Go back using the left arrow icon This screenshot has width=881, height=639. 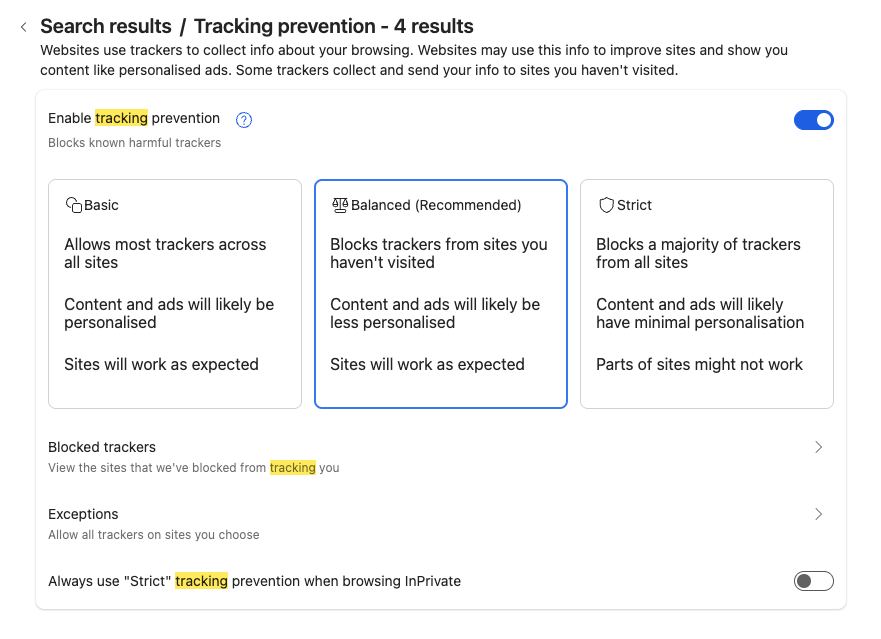point(23,27)
